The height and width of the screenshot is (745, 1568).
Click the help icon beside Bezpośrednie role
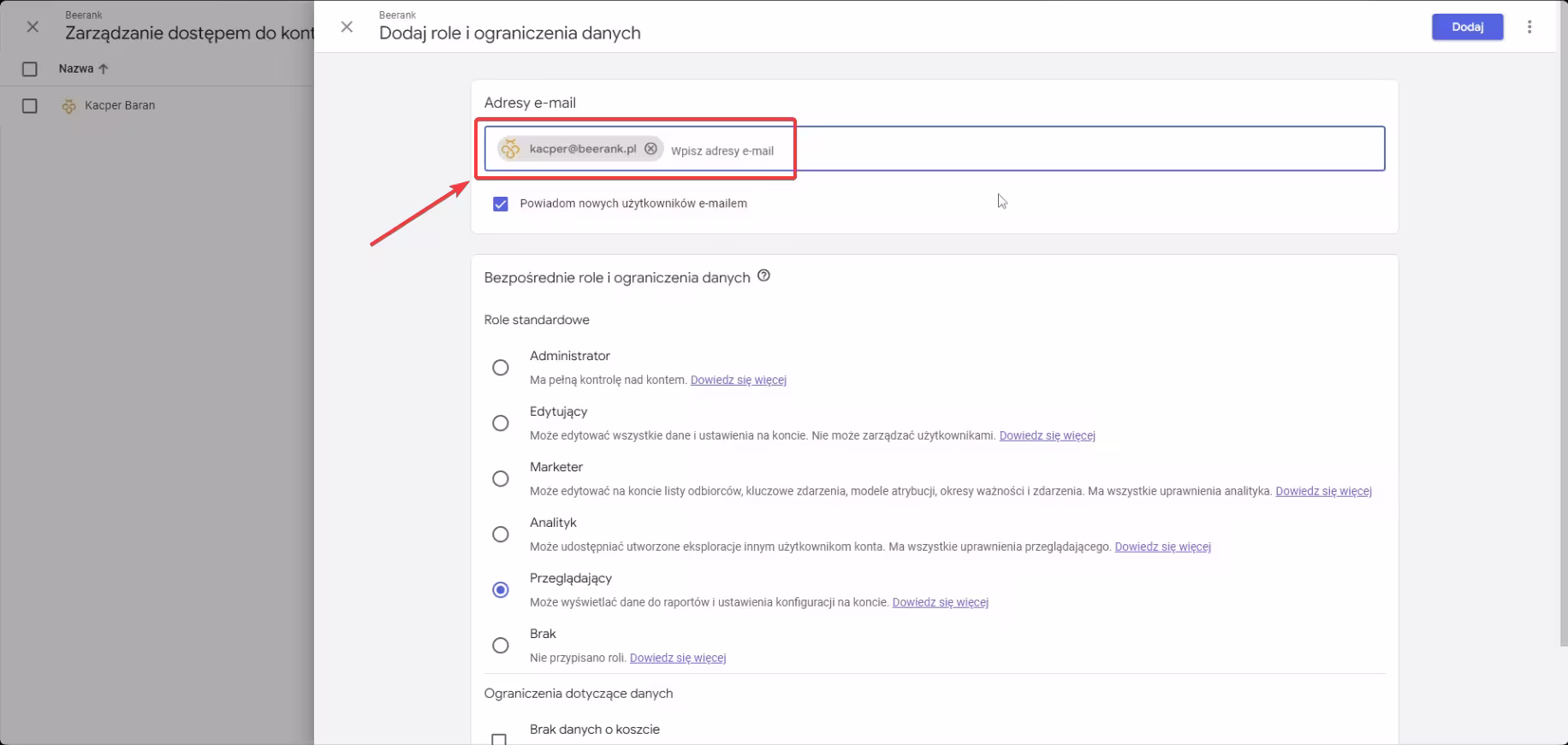764,275
